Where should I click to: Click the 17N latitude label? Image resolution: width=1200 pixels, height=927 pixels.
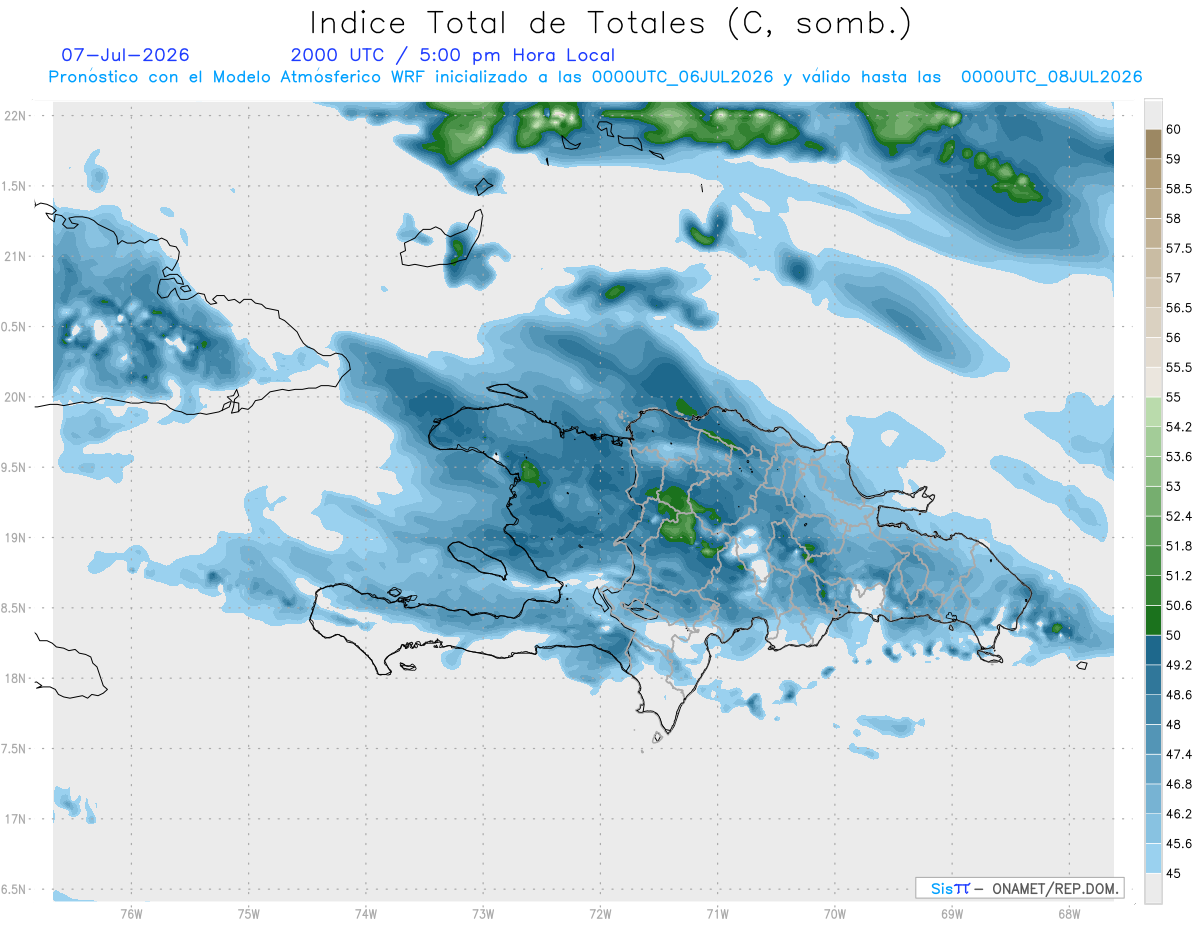pos(14,819)
